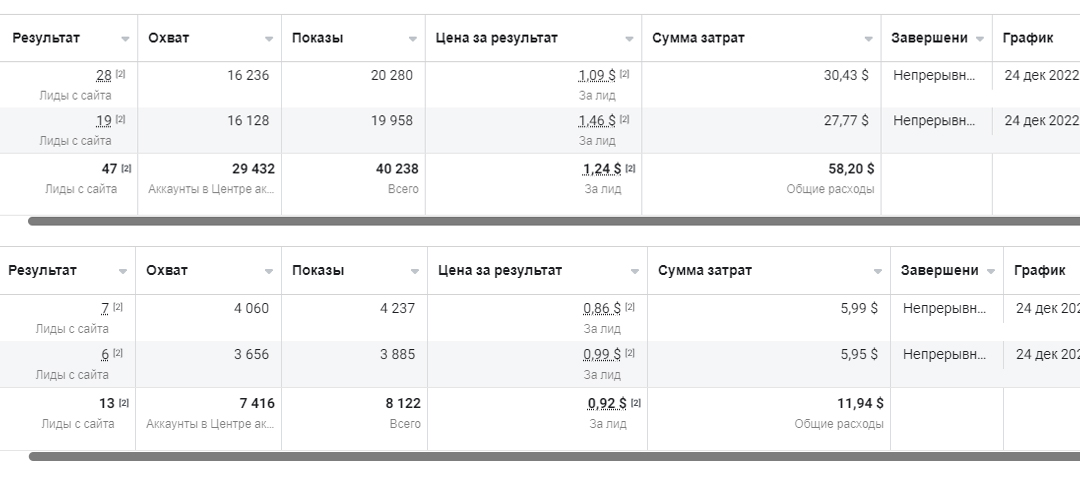Open Показы column dropdown in top table
Screen dimensions: 1080x486
click(x=413, y=39)
